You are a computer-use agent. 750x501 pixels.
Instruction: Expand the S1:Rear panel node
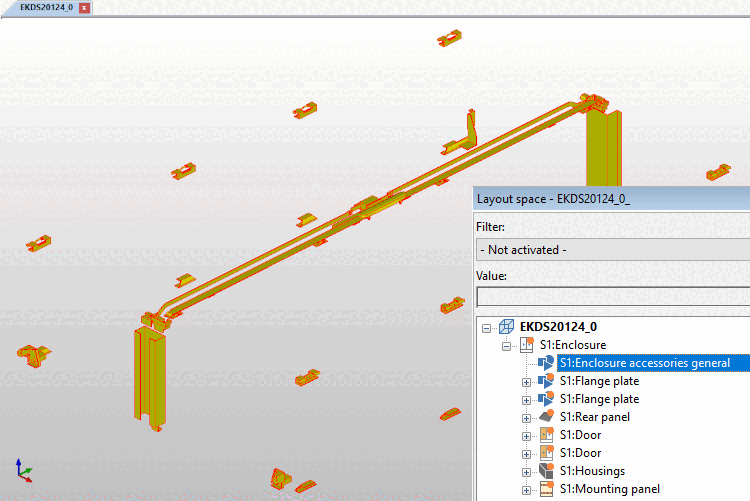(526, 418)
